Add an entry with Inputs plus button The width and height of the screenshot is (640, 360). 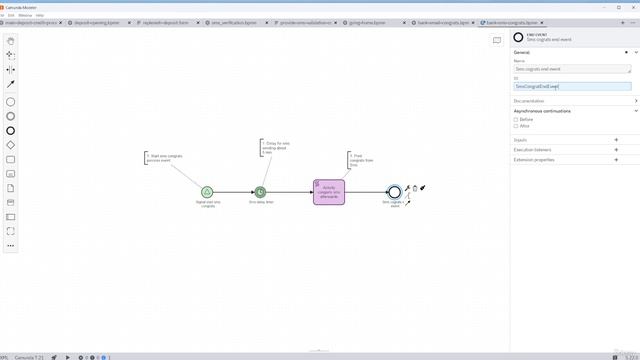tap(616, 140)
